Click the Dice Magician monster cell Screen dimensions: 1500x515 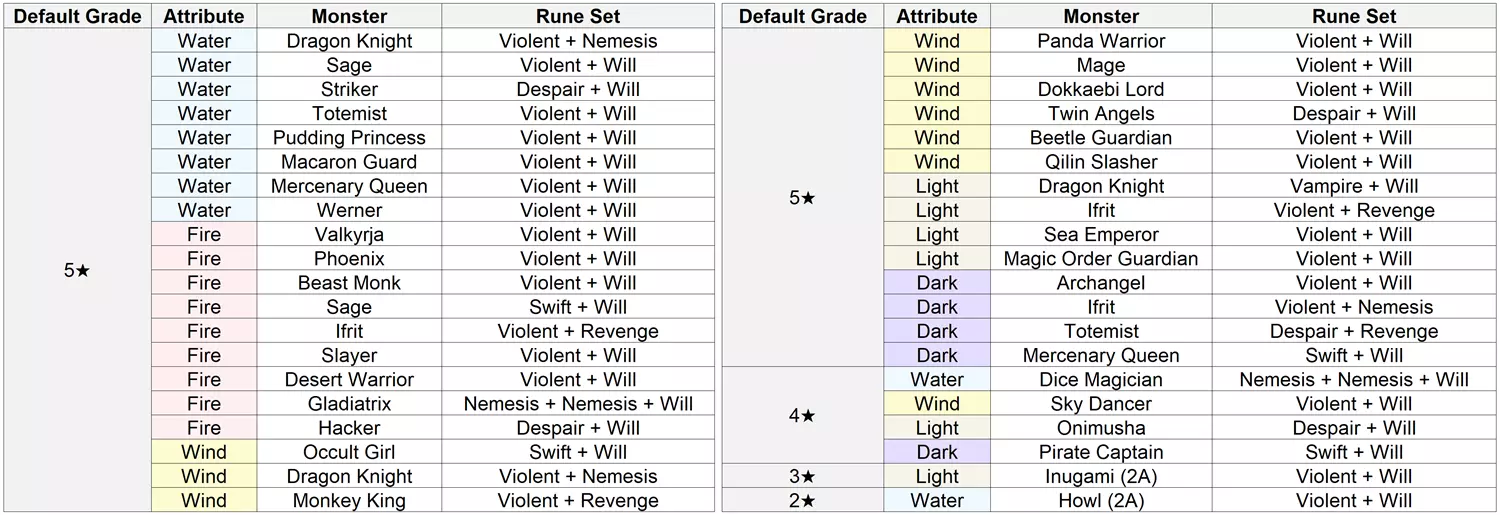[1101, 380]
